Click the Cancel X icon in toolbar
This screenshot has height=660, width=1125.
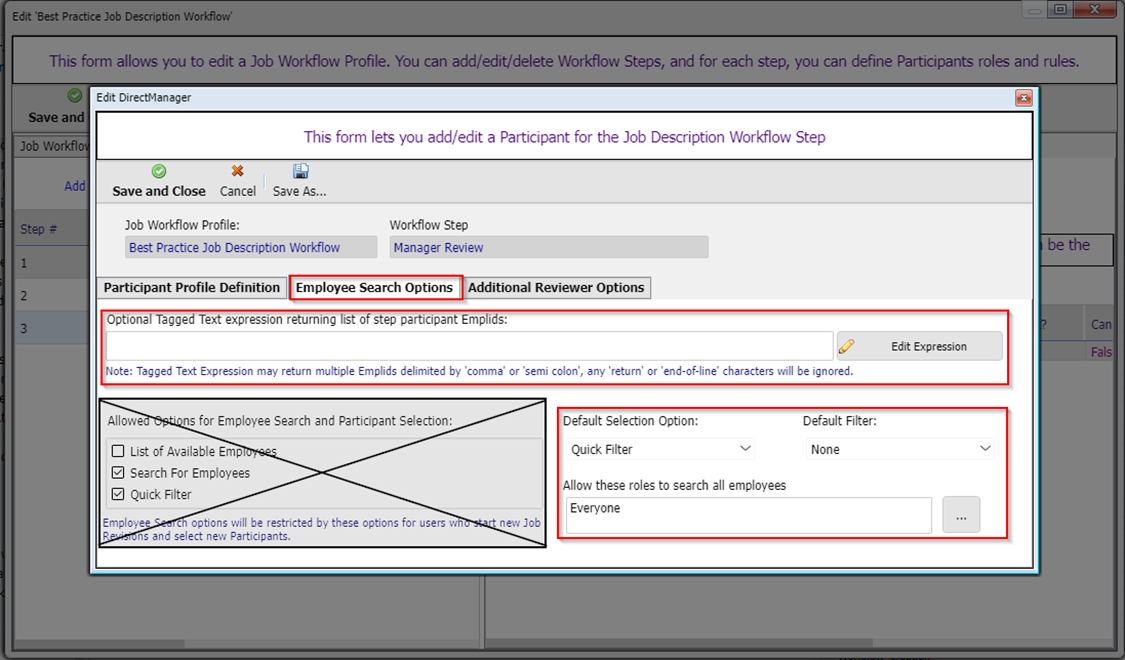click(237, 172)
